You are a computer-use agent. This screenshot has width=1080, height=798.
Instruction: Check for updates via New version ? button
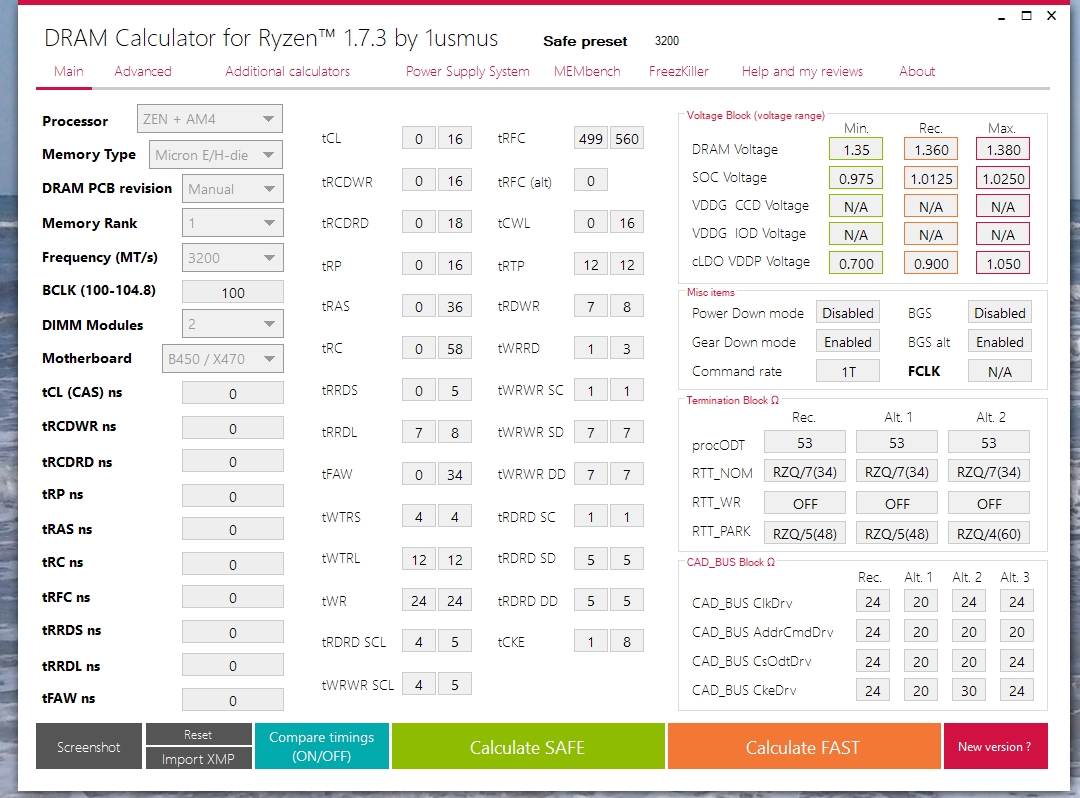pyautogui.click(x=995, y=746)
